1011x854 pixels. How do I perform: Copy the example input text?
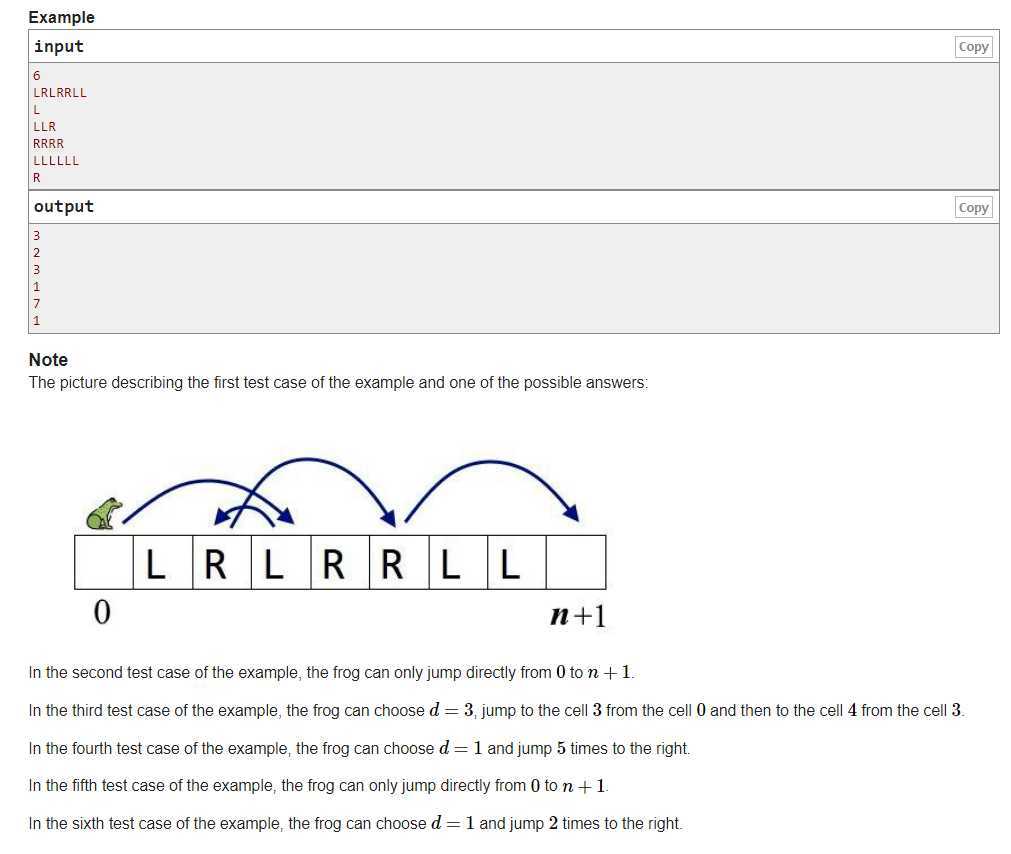973,47
